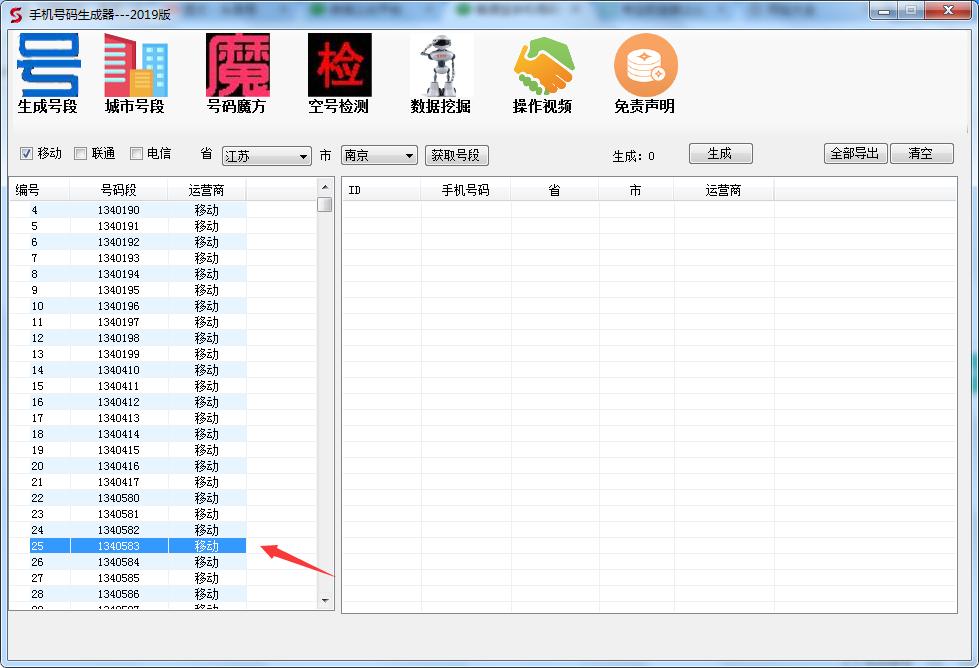
Task: Select row 1340584 in the list
Action: 128,562
